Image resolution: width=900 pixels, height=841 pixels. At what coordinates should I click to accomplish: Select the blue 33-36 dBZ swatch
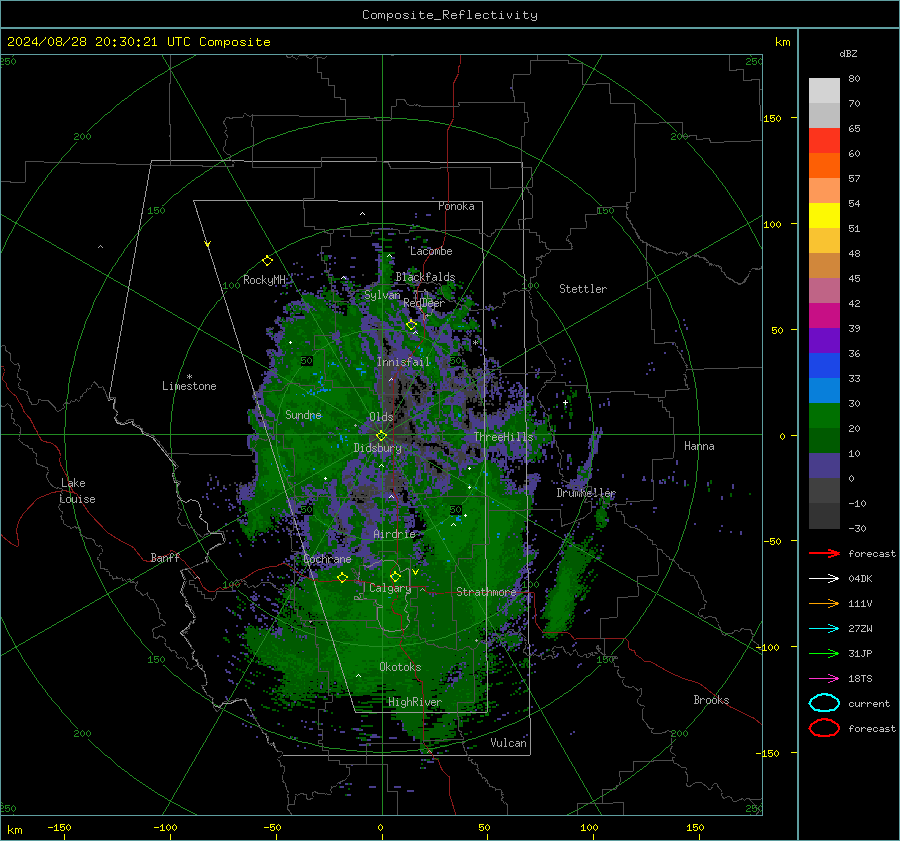pos(824,365)
